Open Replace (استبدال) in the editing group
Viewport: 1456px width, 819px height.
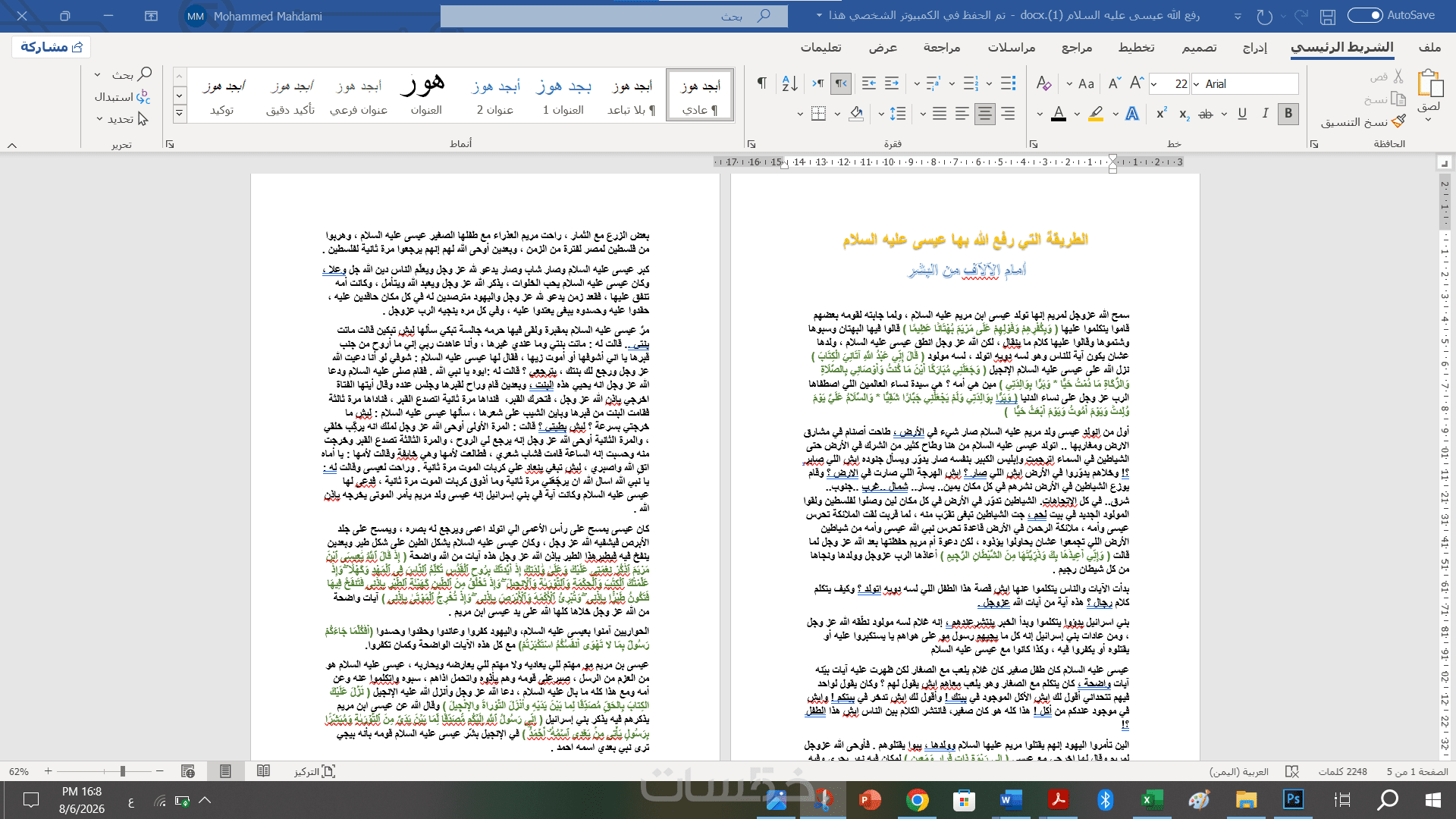[x=123, y=97]
